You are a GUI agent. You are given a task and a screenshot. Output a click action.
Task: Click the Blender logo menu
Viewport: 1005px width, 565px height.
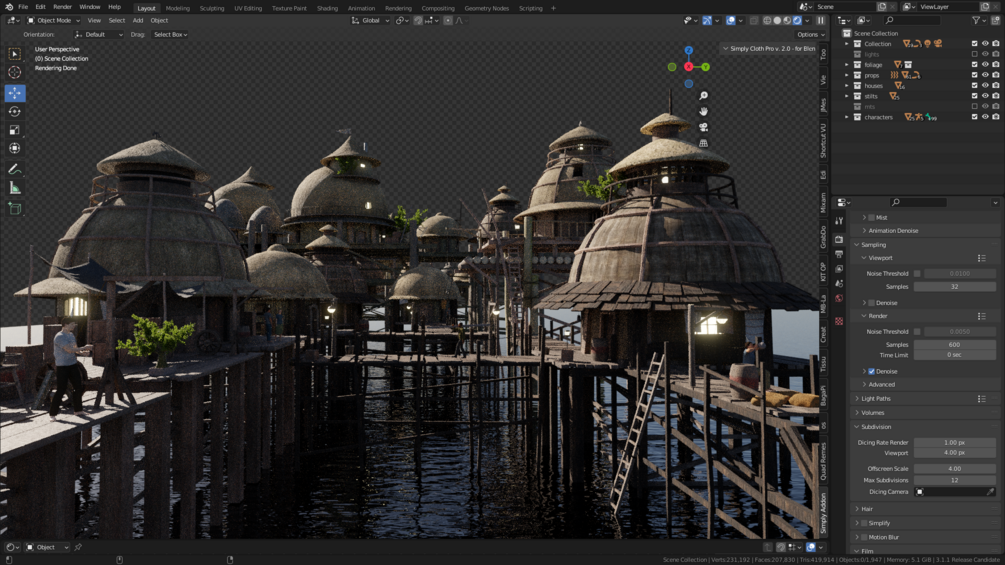coord(9,7)
